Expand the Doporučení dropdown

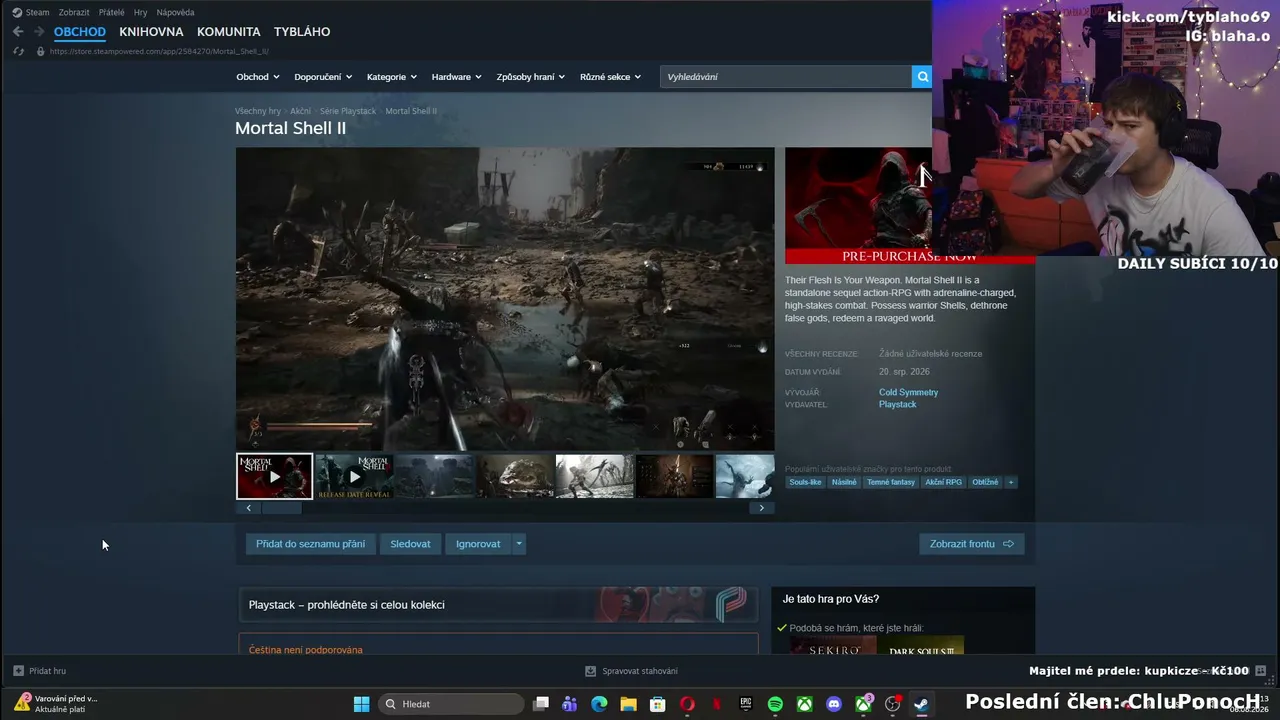click(x=323, y=77)
